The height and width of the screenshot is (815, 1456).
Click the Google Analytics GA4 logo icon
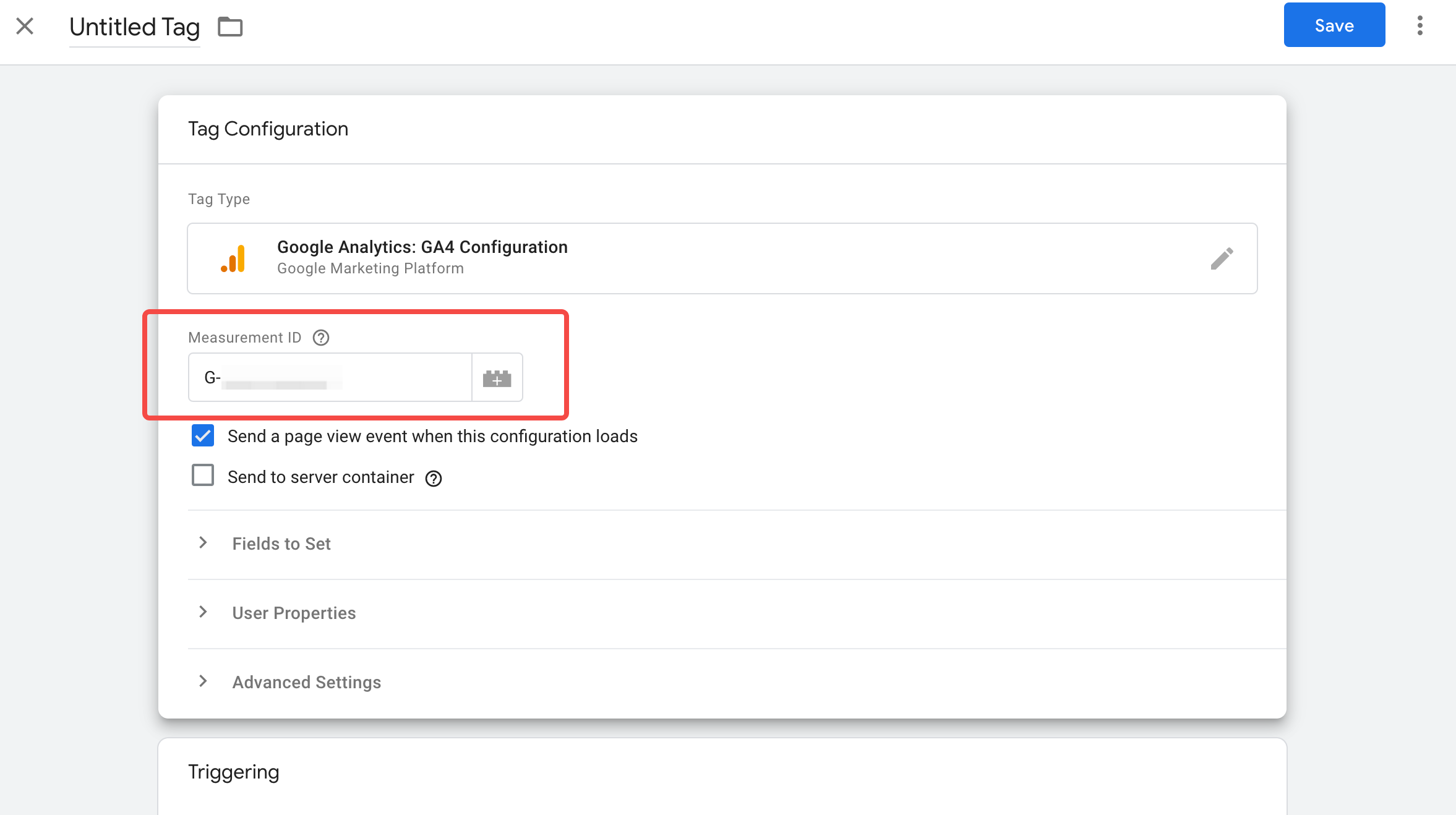coord(232,258)
